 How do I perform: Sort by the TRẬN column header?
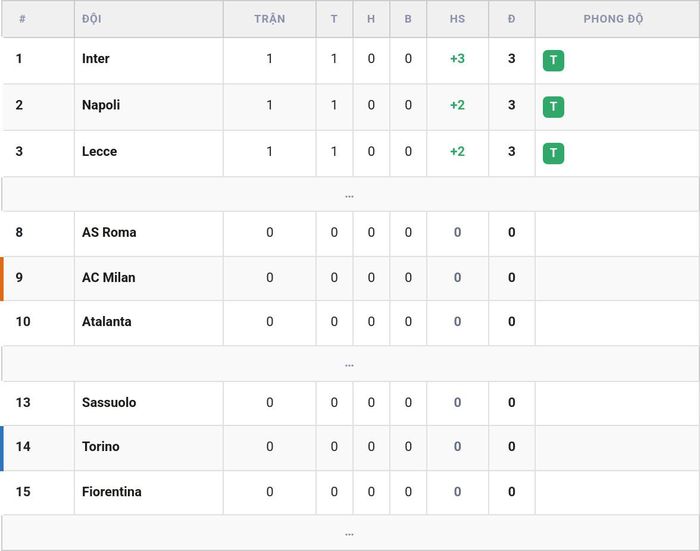tap(270, 19)
